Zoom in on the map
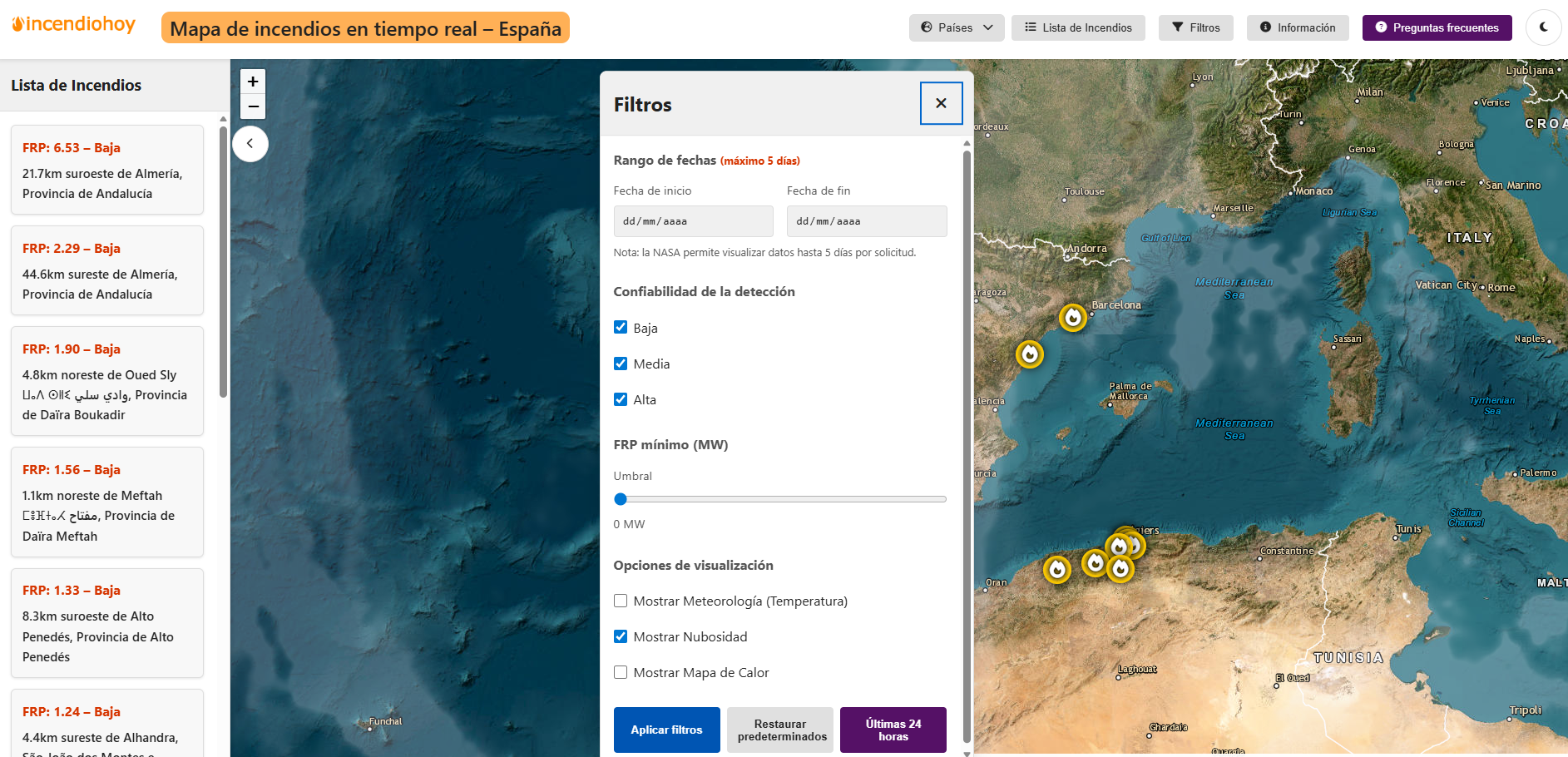1568x757 pixels. click(x=253, y=82)
